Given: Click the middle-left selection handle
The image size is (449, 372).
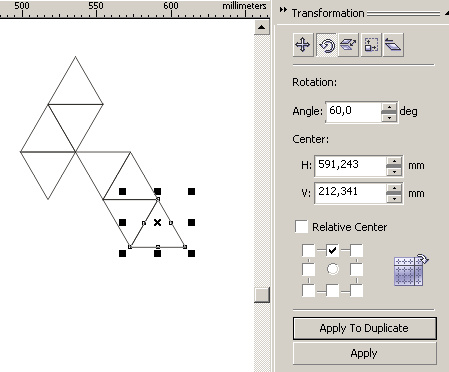Looking at the screenshot, I should pos(123,222).
